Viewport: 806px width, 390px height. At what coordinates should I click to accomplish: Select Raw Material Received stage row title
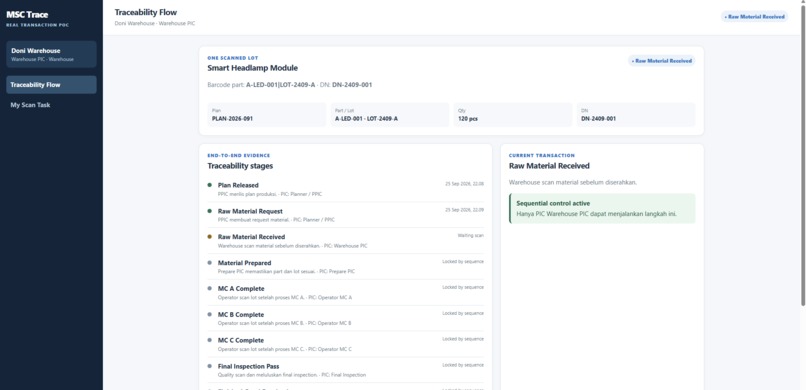(251, 237)
